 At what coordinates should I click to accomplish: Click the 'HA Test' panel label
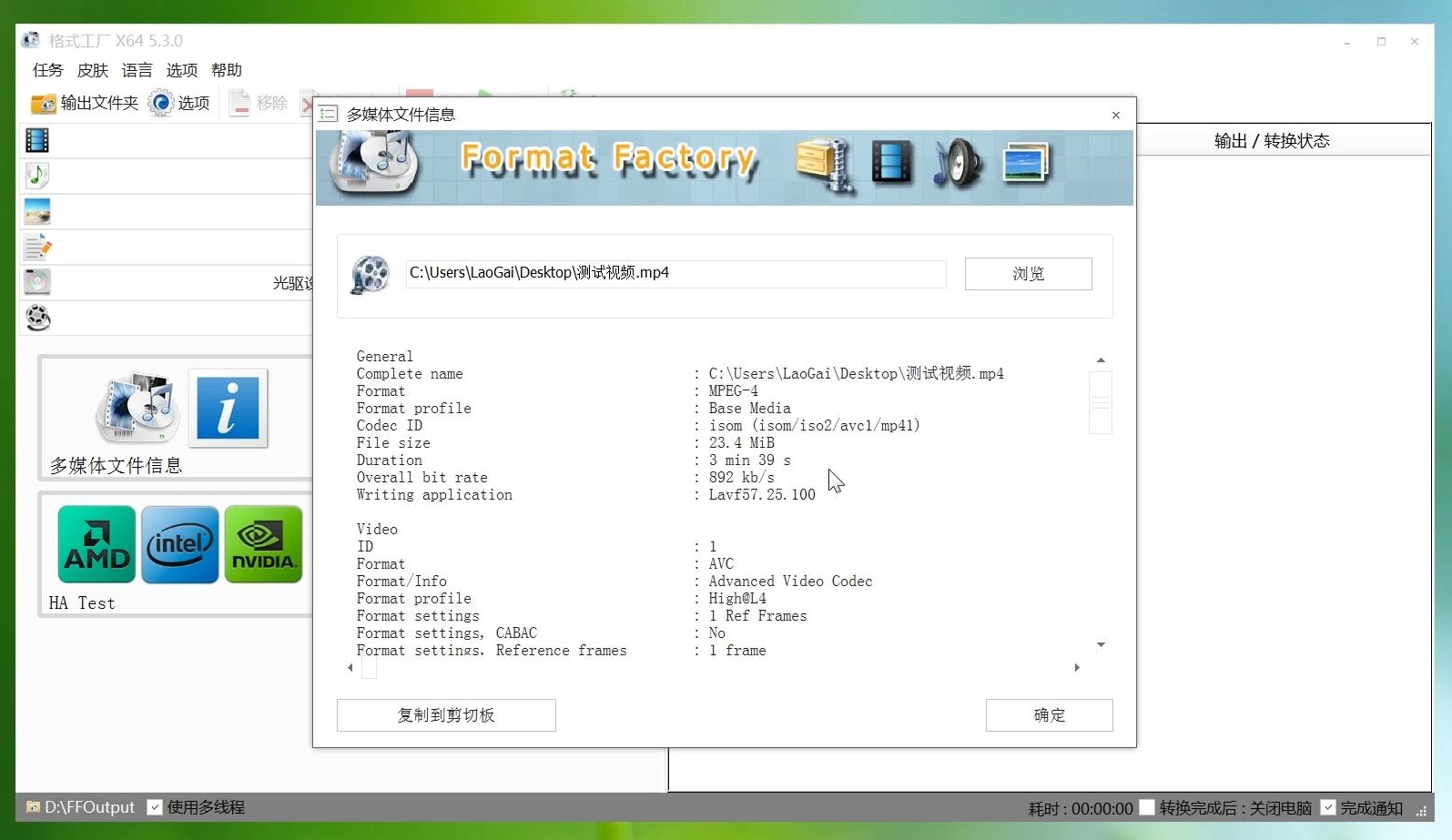click(82, 603)
